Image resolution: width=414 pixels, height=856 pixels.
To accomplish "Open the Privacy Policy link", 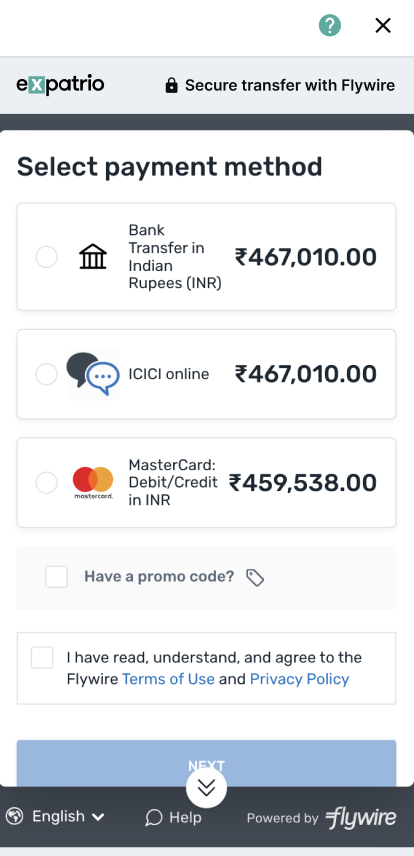I will point(299,679).
